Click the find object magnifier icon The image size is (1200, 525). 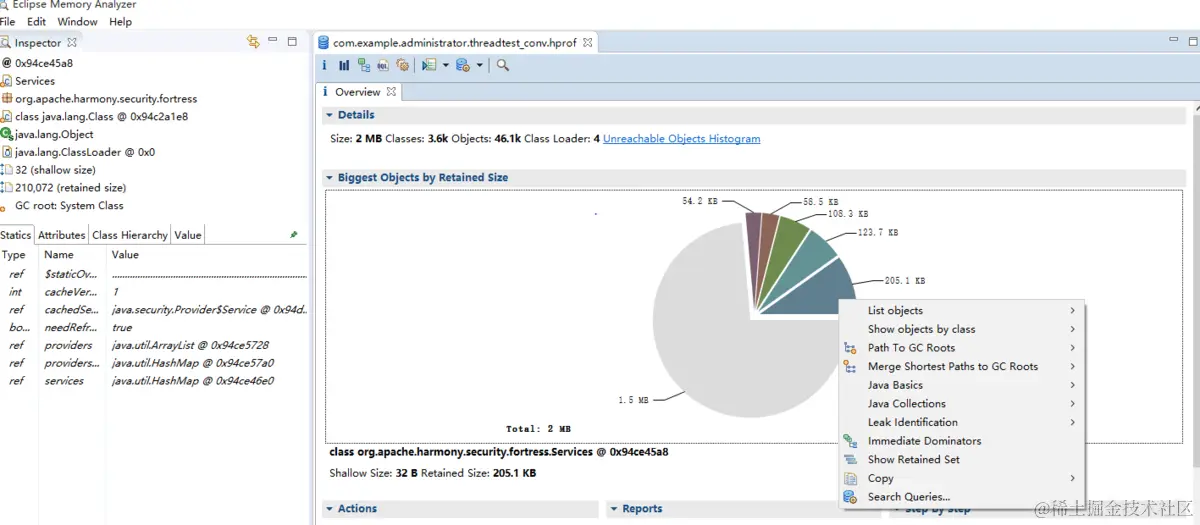503,65
